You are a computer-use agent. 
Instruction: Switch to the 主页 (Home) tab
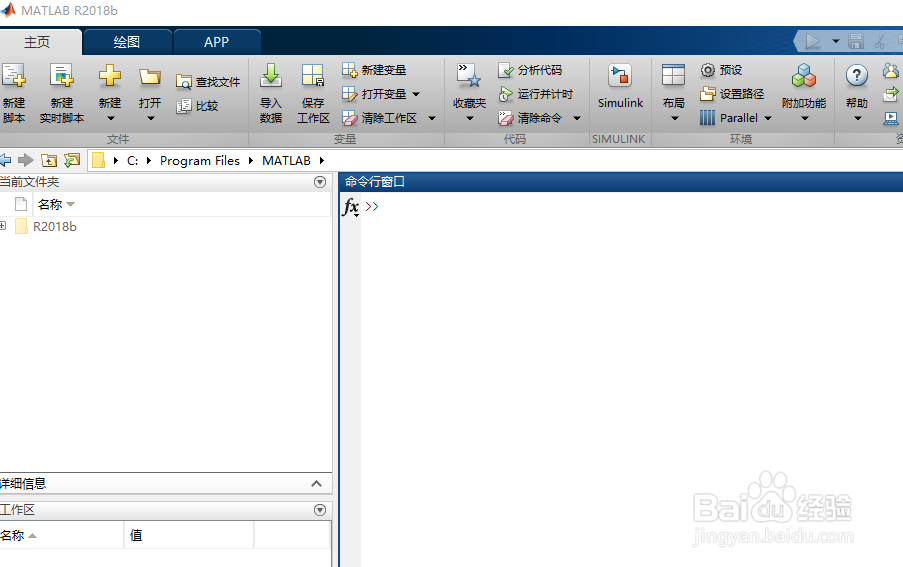coord(37,42)
